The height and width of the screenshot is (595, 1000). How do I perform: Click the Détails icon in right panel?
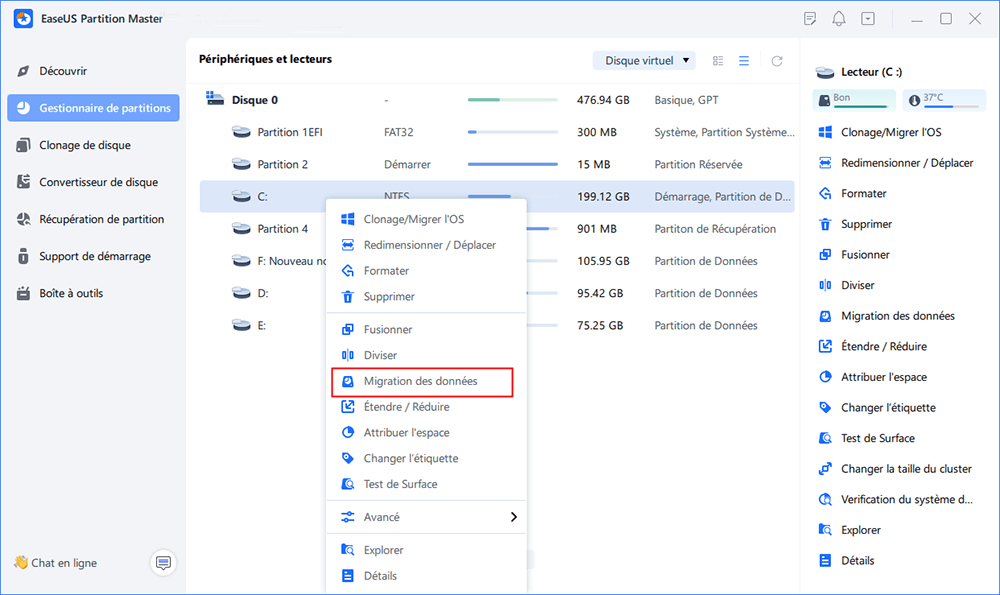(825, 561)
